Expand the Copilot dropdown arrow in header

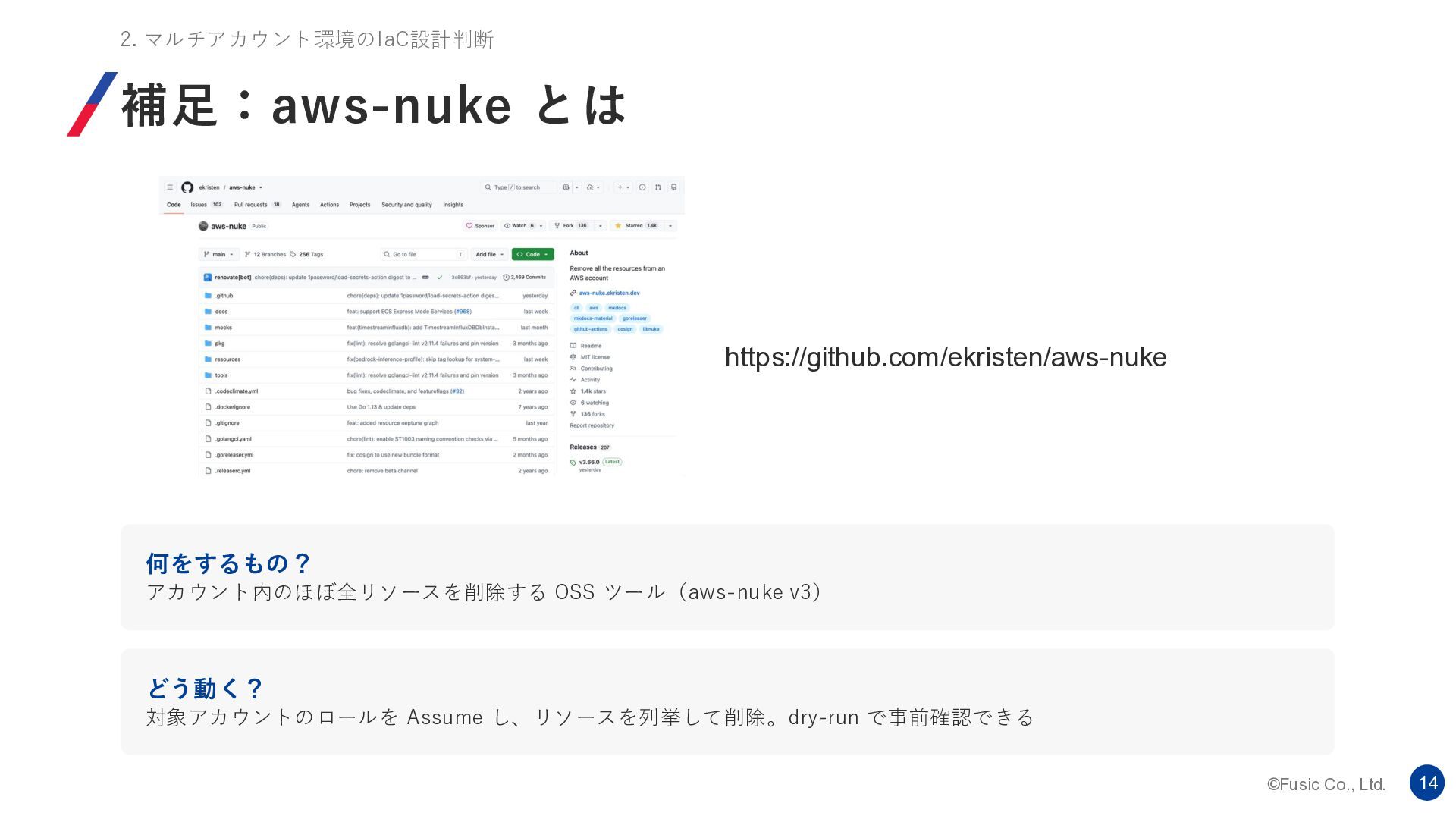[576, 187]
